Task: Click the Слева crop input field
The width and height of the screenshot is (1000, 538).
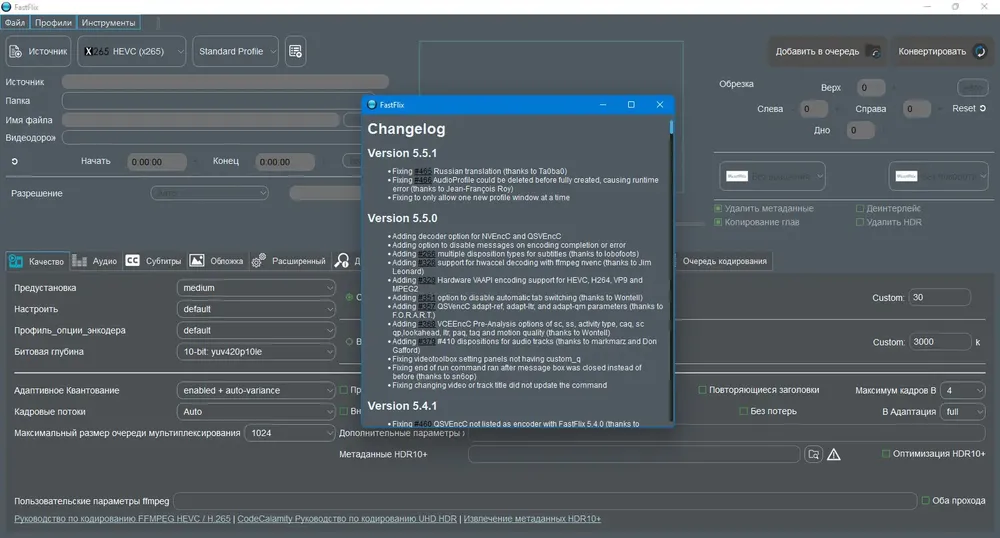Action: pos(814,109)
